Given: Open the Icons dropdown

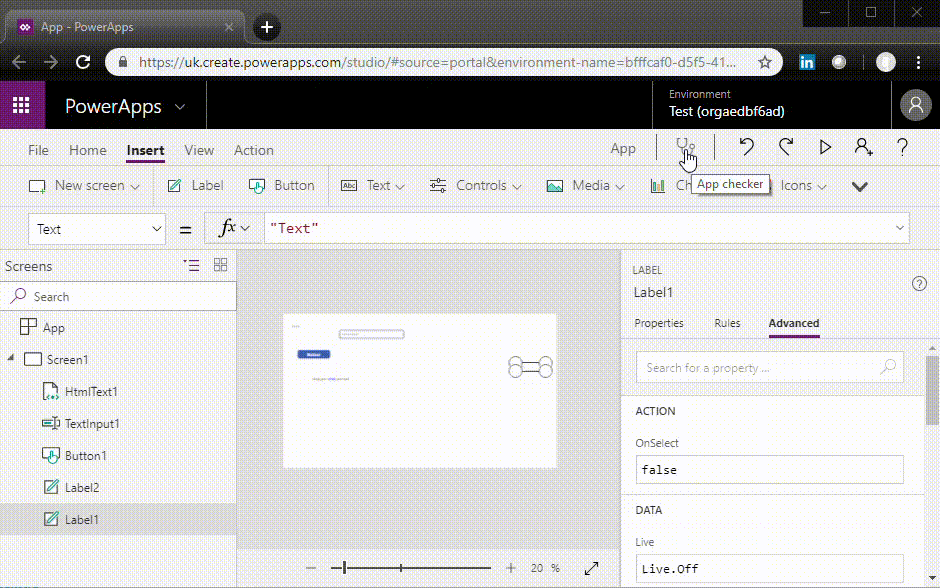Looking at the screenshot, I should click(803, 186).
